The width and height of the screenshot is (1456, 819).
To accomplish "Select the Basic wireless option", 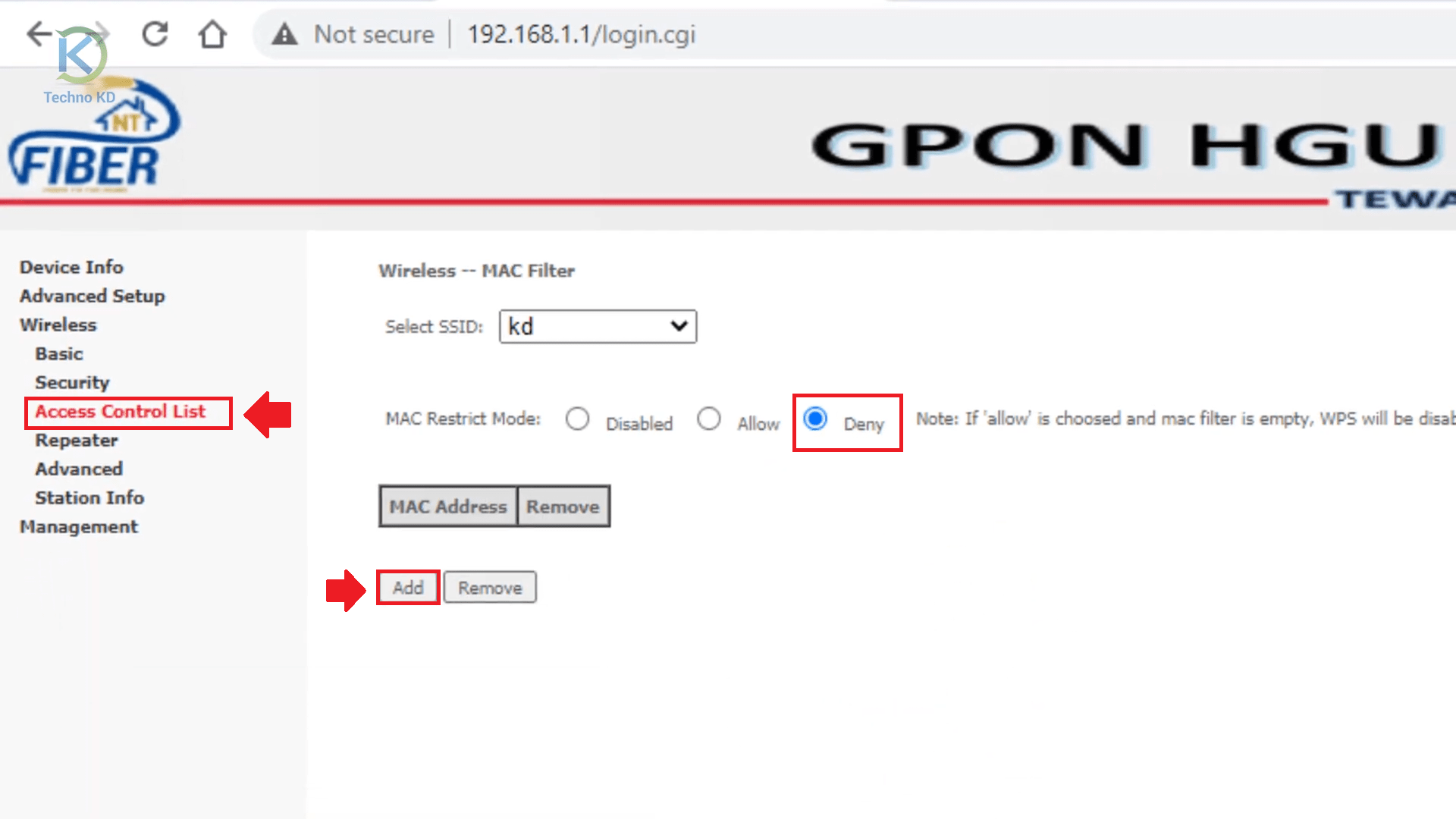I will [x=58, y=353].
